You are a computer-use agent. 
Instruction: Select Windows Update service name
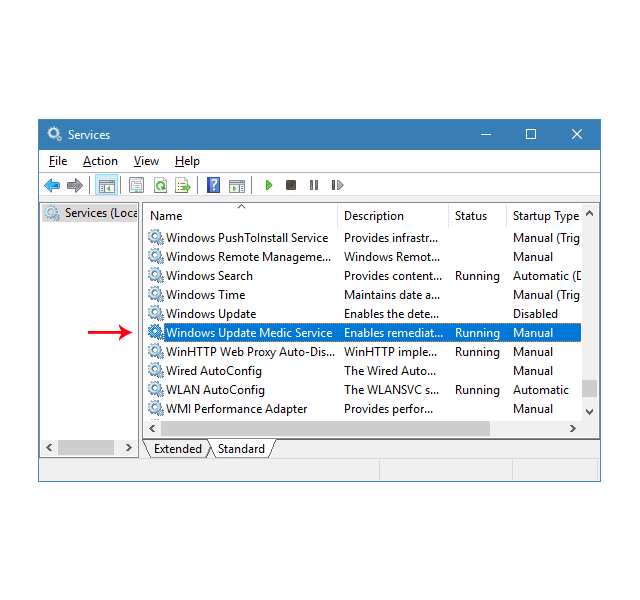click(x=211, y=314)
